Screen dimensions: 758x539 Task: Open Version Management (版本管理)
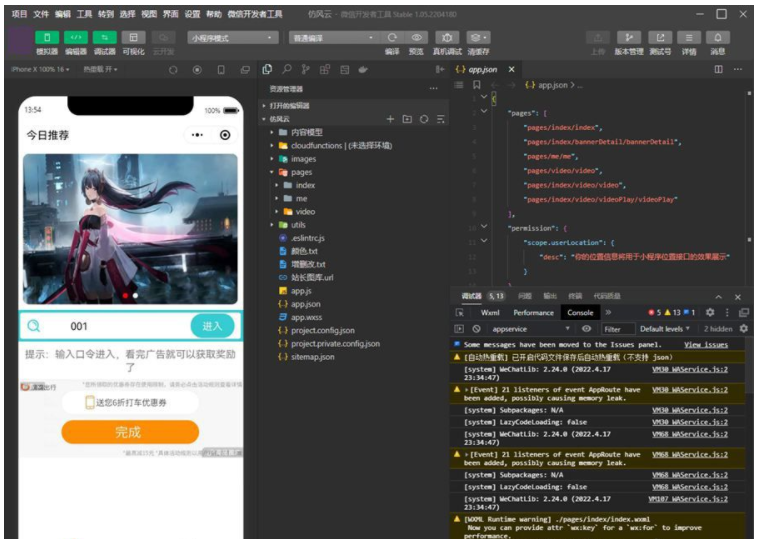[629, 38]
